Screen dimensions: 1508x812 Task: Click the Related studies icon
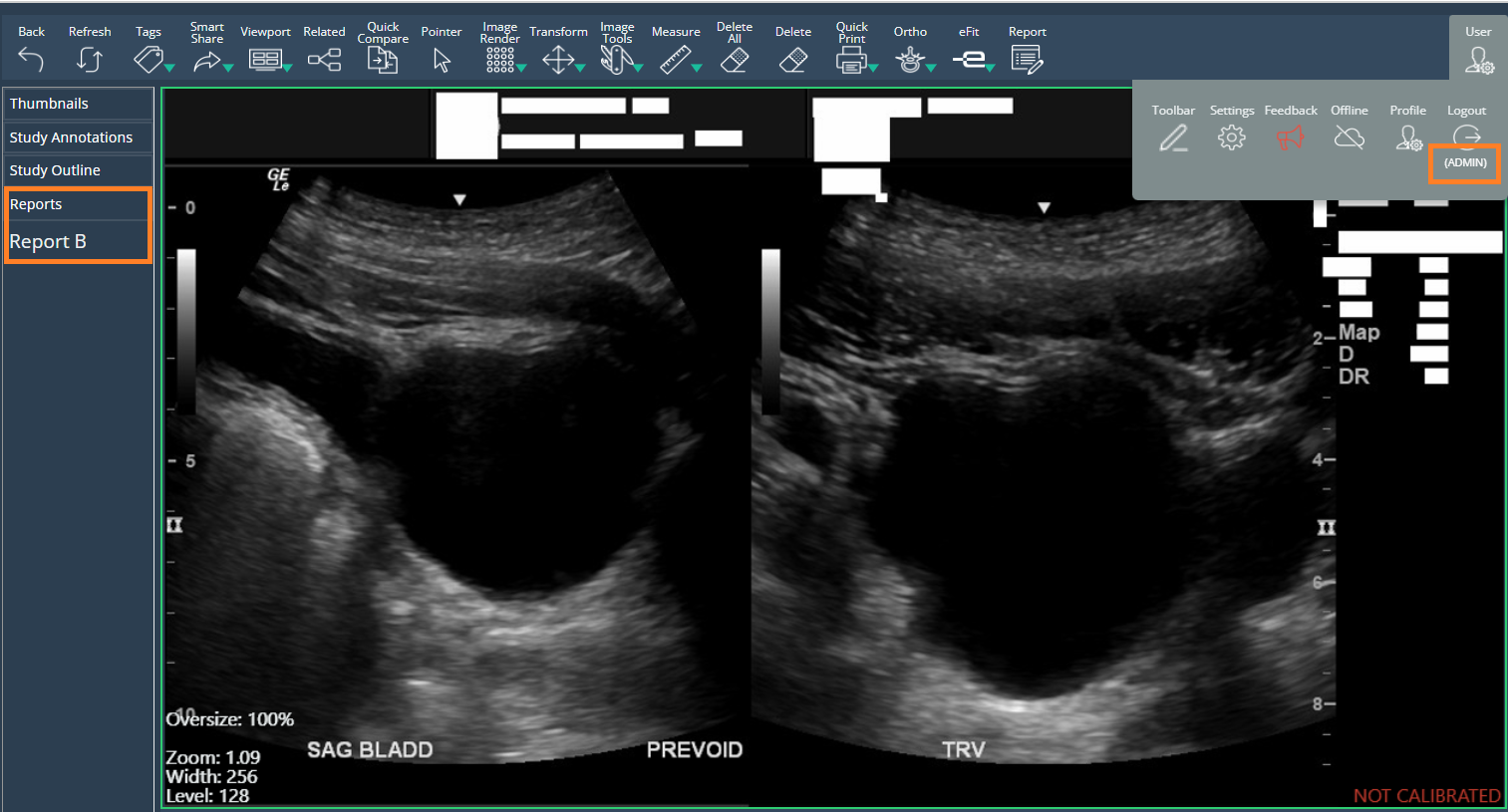click(324, 61)
